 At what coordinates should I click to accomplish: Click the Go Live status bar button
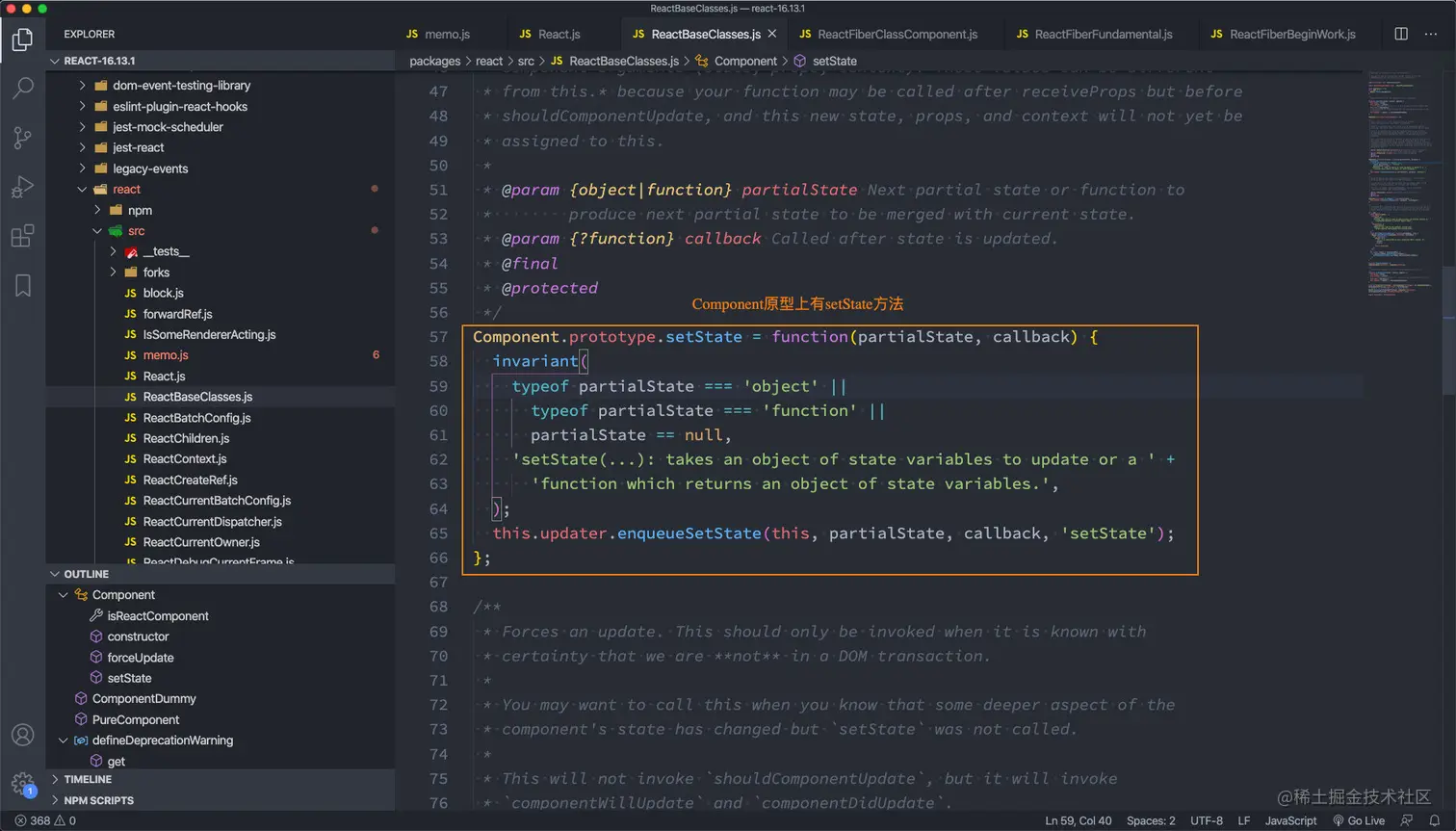pos(1358,820)
